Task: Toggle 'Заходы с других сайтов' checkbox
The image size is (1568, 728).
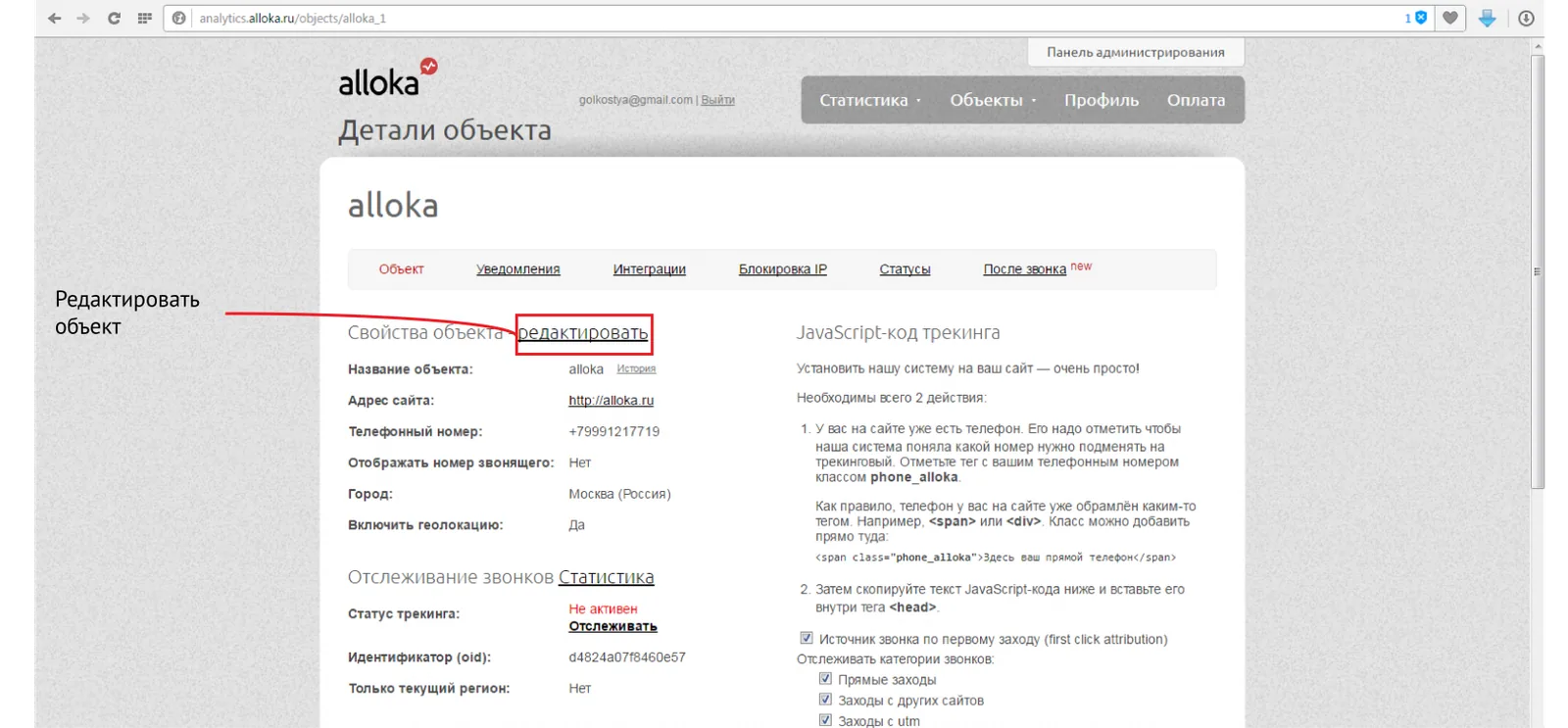Action: pyautogui.click(x=825, y=699)
